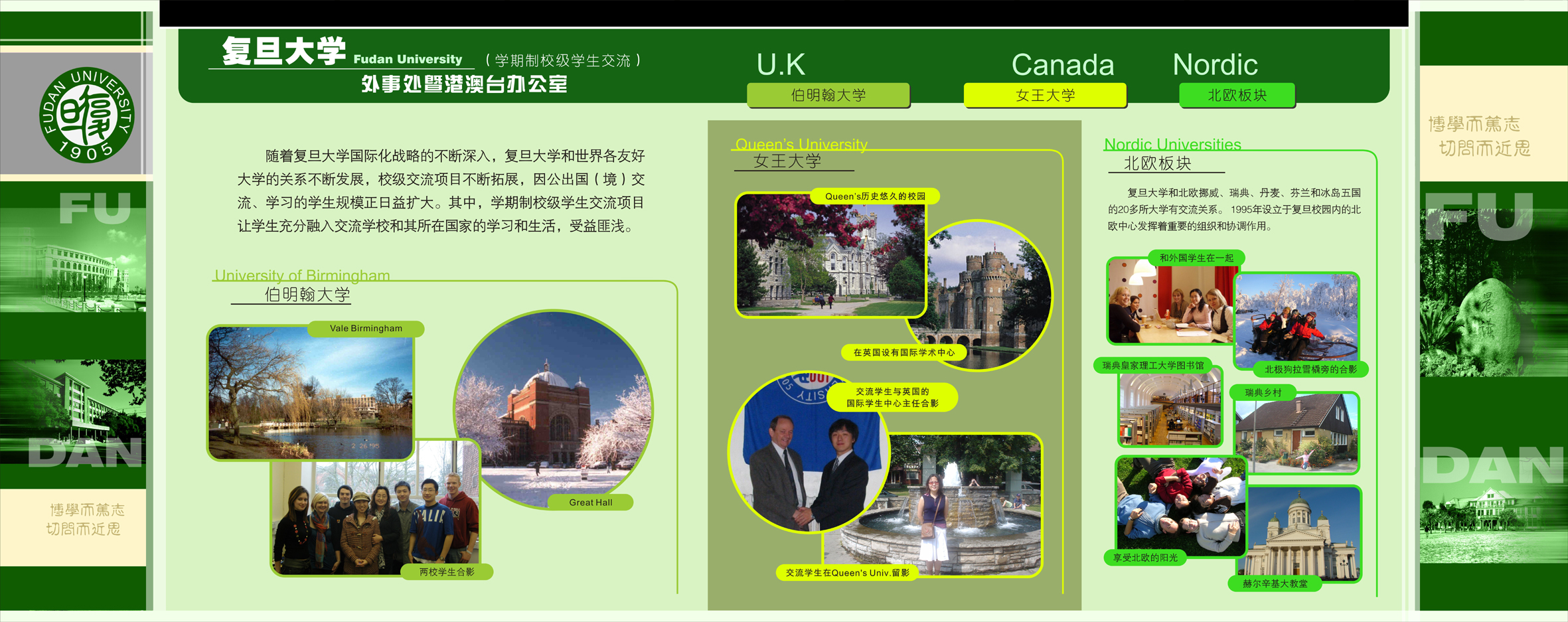Image resolution: width=1568 pixels, height=622 pixels.
Task: Open the Vale Birmingham lake photo
Action: [x=310, y=393]
